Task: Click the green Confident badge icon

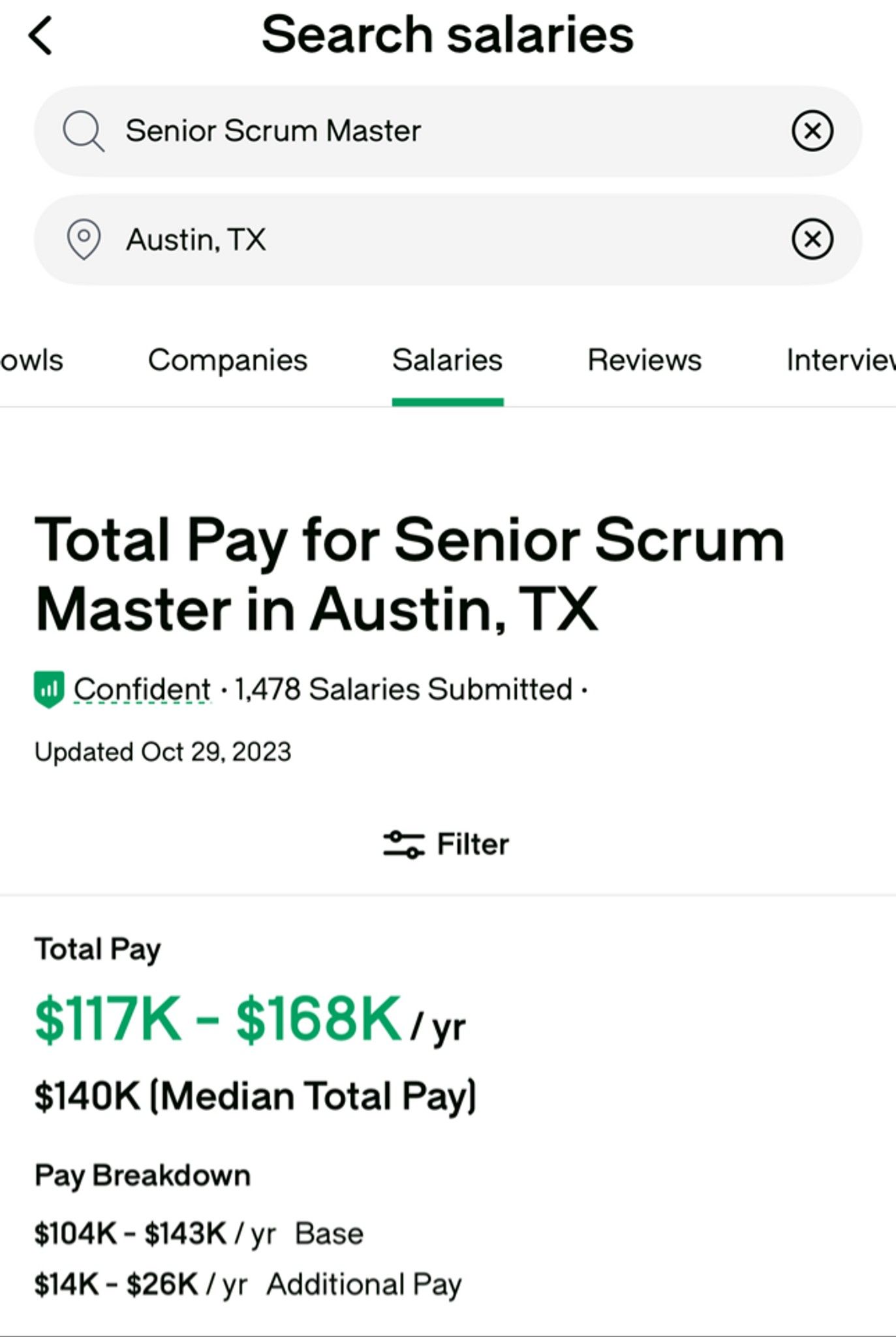Action: pos(49,689)
